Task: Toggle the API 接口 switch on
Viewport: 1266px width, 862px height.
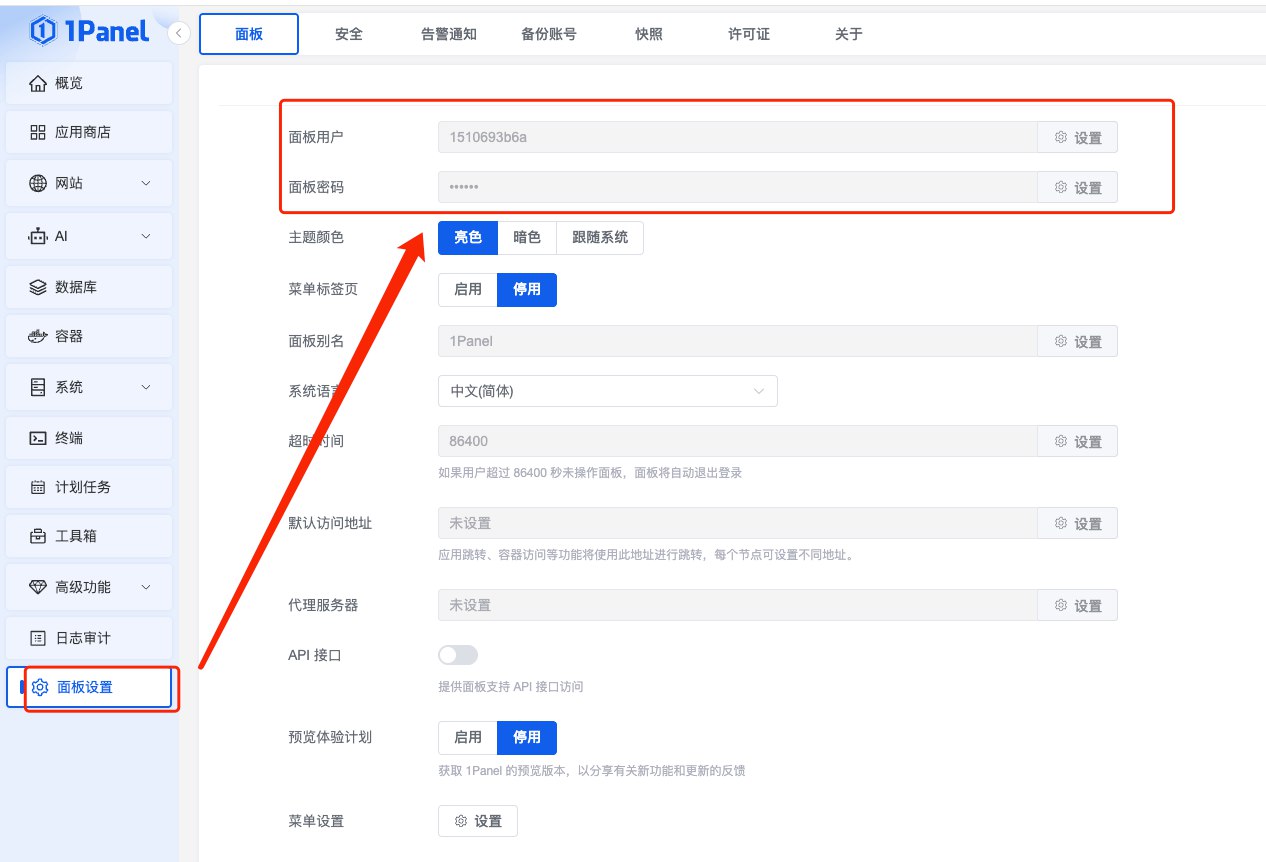Action: point(457,654)
